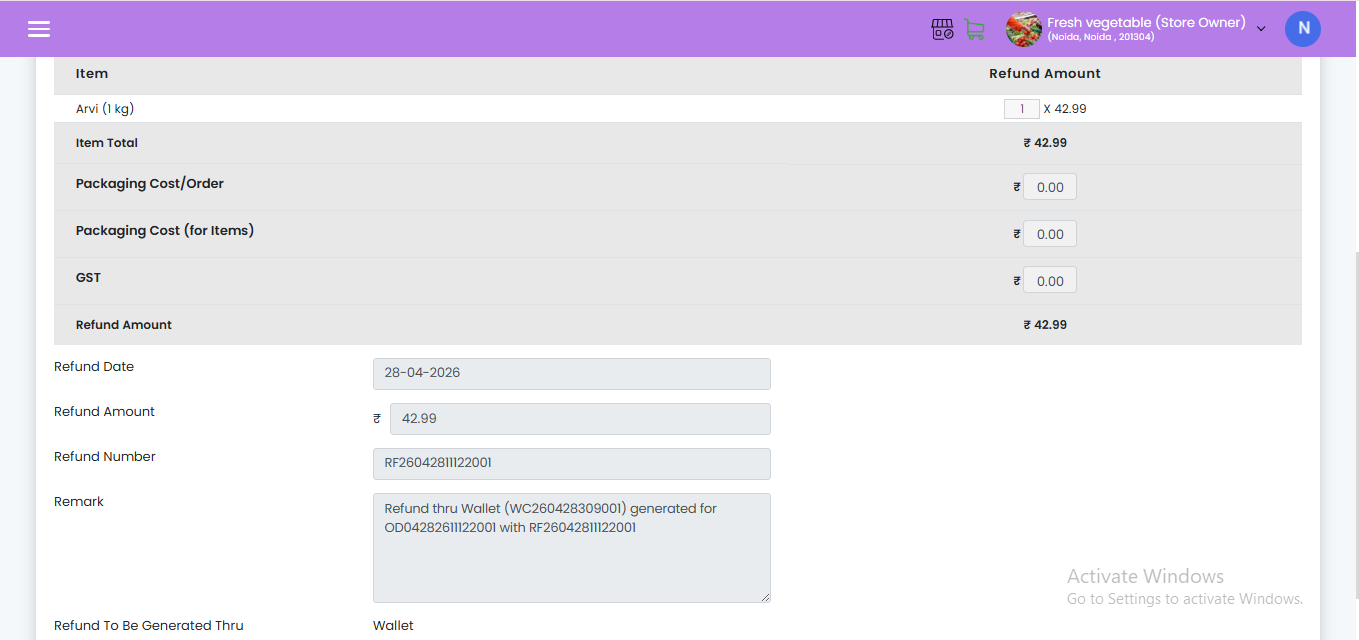
Task: Click the Refund Number label
Action: coord(105,457)
